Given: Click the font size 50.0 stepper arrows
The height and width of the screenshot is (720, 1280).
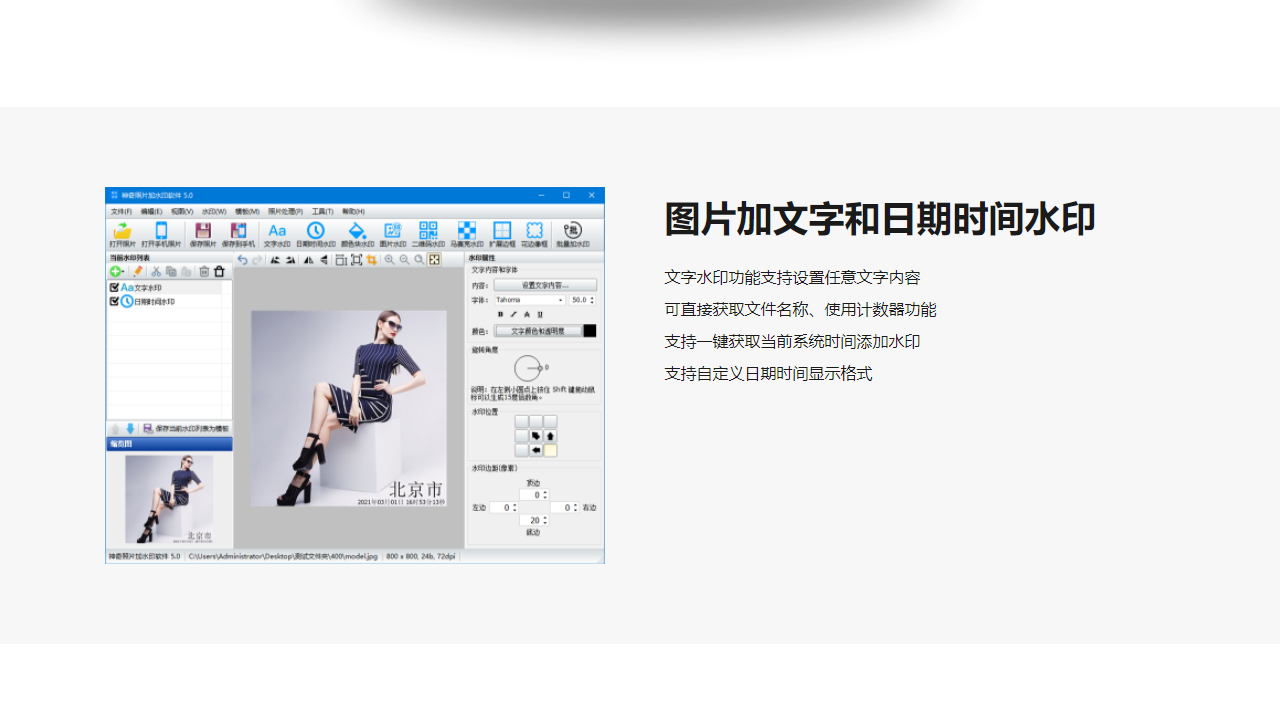Looking at the screenshot, I should point(592,300).
